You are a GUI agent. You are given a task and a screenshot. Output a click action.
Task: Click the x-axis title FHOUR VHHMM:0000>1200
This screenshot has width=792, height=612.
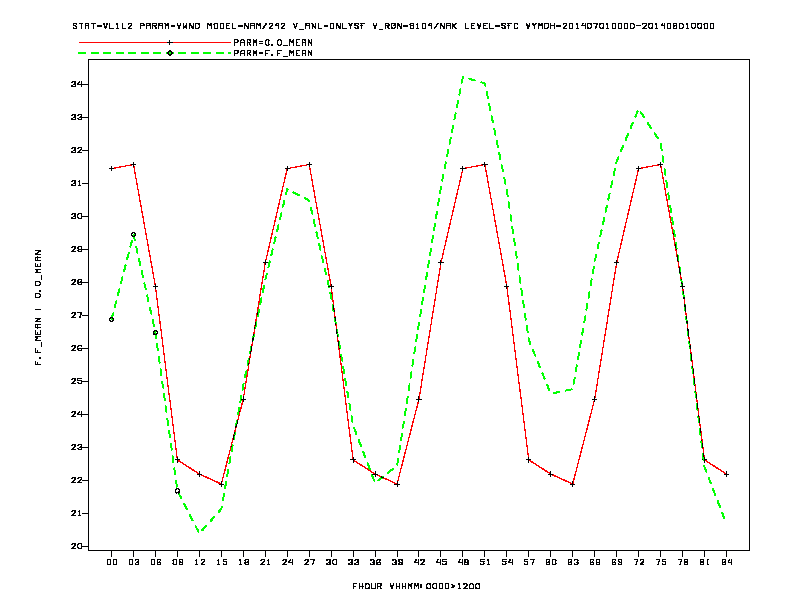(416, 586)
